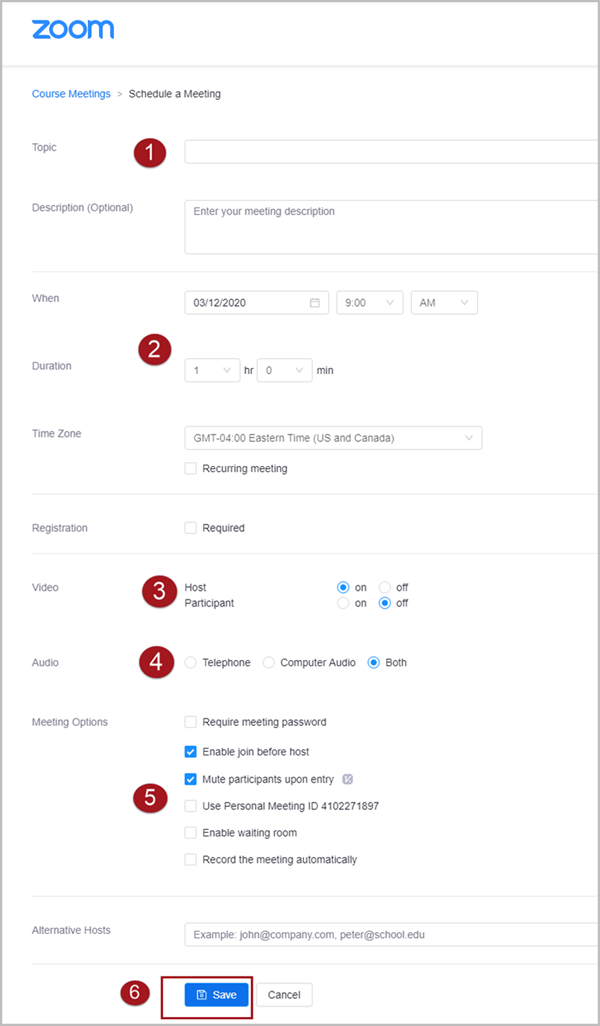Click the Save button
Viewport: 600px width, 1026px height.
[x=217, y=995]
